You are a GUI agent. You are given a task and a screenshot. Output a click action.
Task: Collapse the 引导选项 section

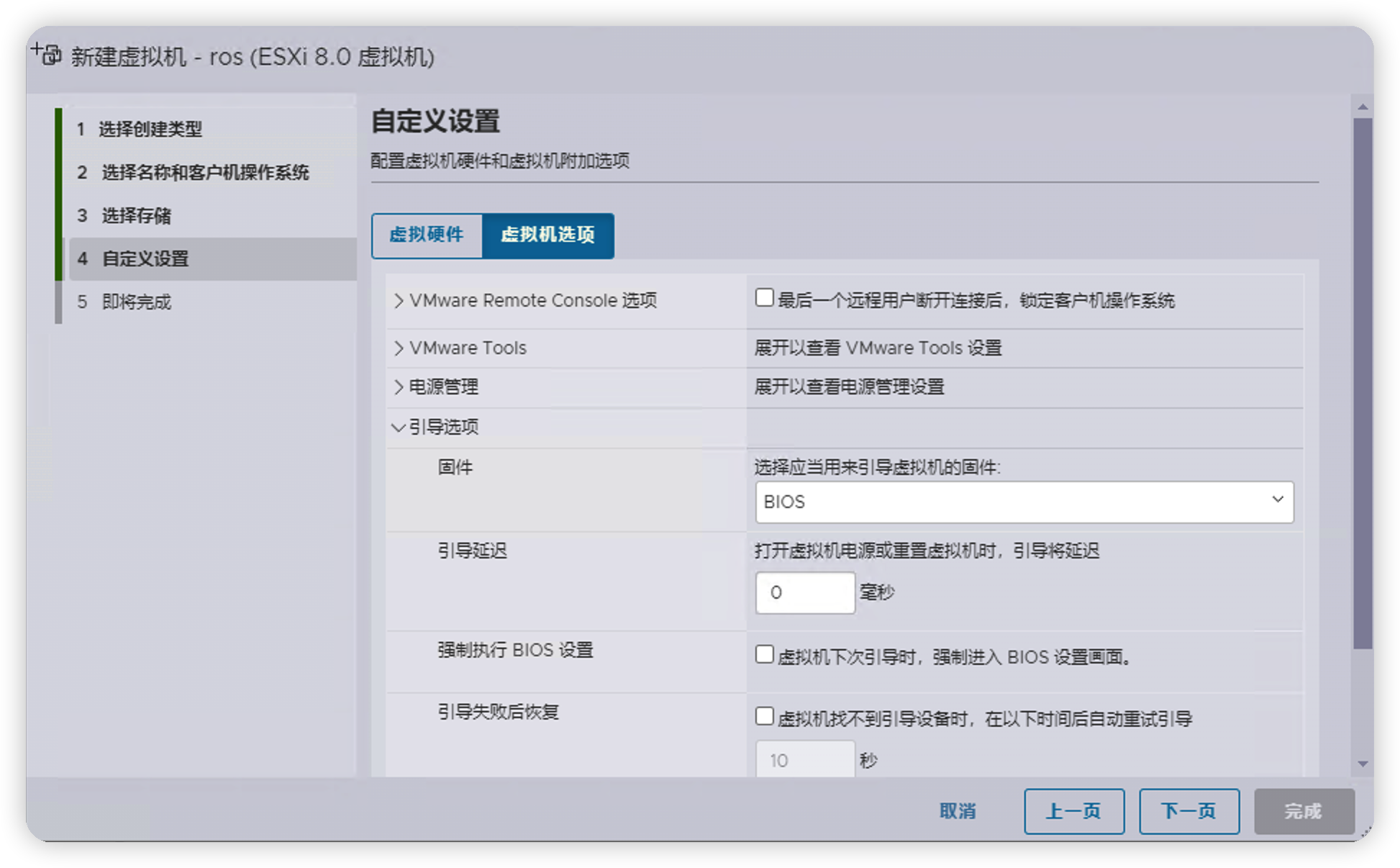point(398,428)
